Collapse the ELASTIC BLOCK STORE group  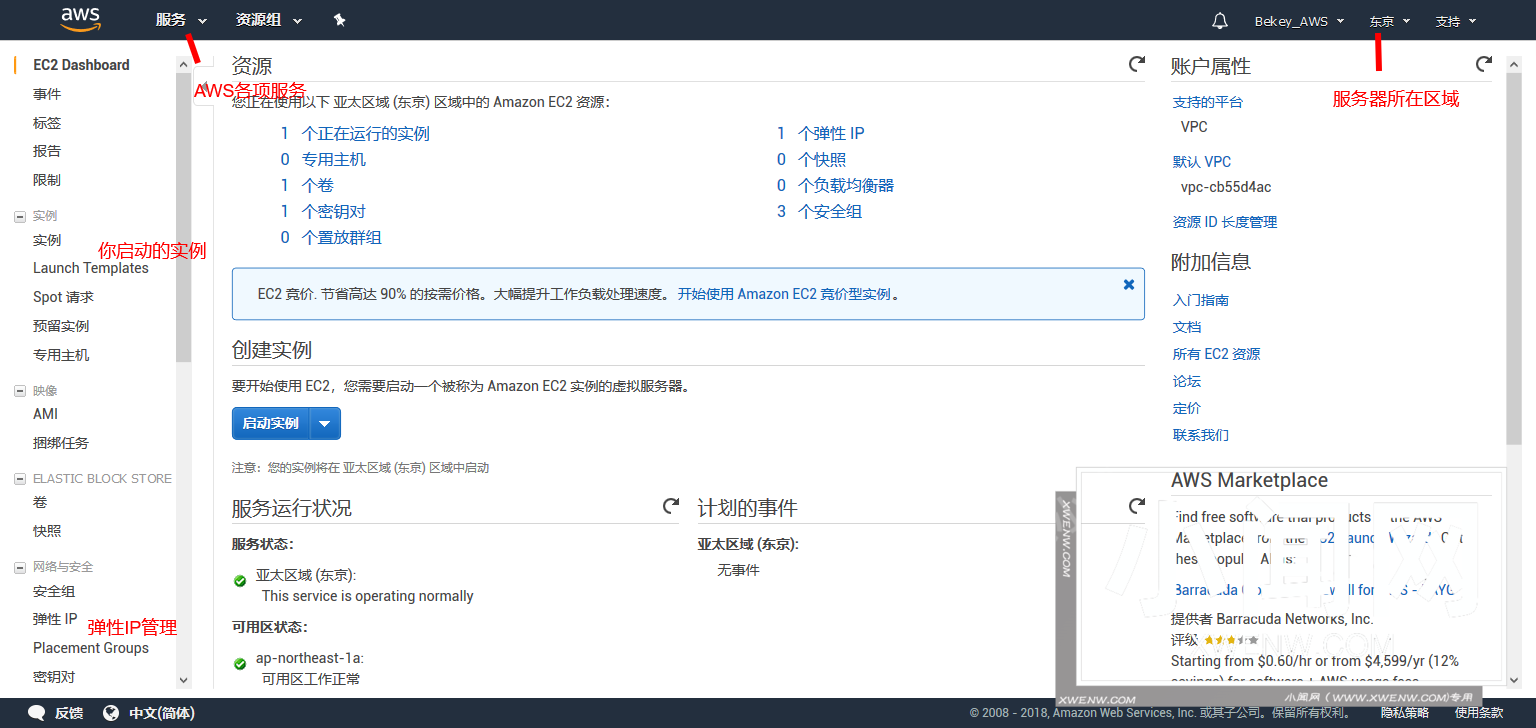pos(20,479)
